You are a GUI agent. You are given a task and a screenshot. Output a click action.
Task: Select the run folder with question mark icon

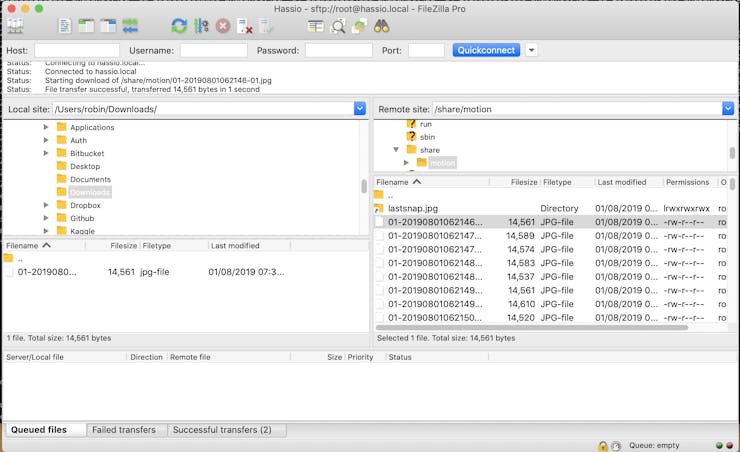pyautogui.click(x=426, y=124)
